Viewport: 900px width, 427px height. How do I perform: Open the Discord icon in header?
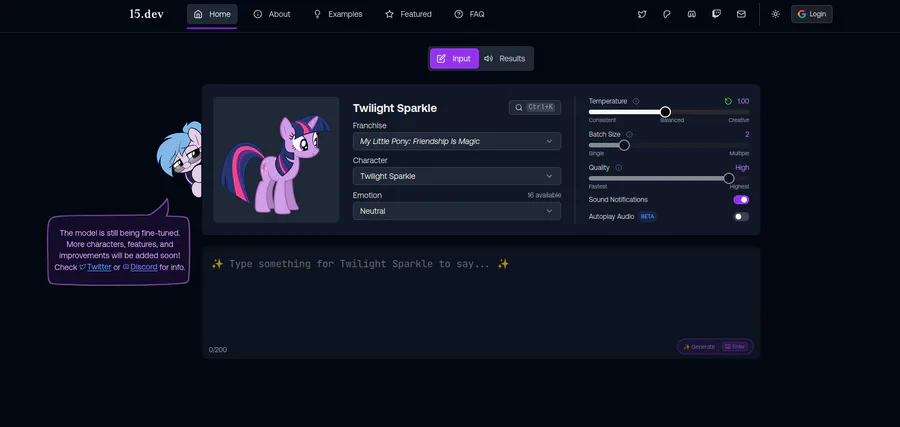coord(692,14)
